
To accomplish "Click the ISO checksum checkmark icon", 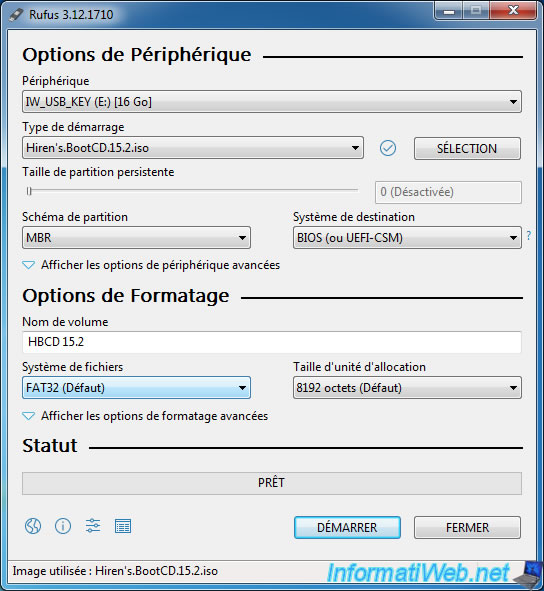I will tap(388, 148).
